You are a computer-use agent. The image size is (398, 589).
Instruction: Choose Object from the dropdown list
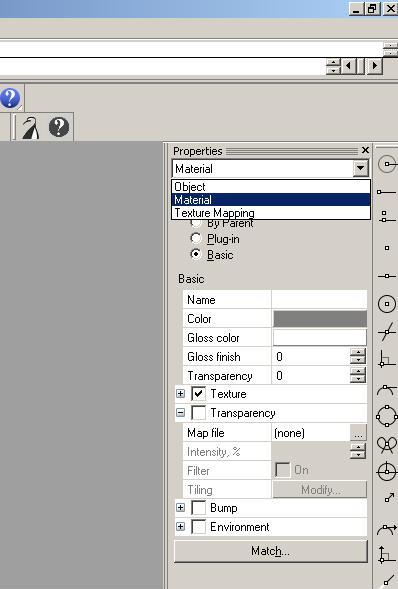[x=271, y=187]
